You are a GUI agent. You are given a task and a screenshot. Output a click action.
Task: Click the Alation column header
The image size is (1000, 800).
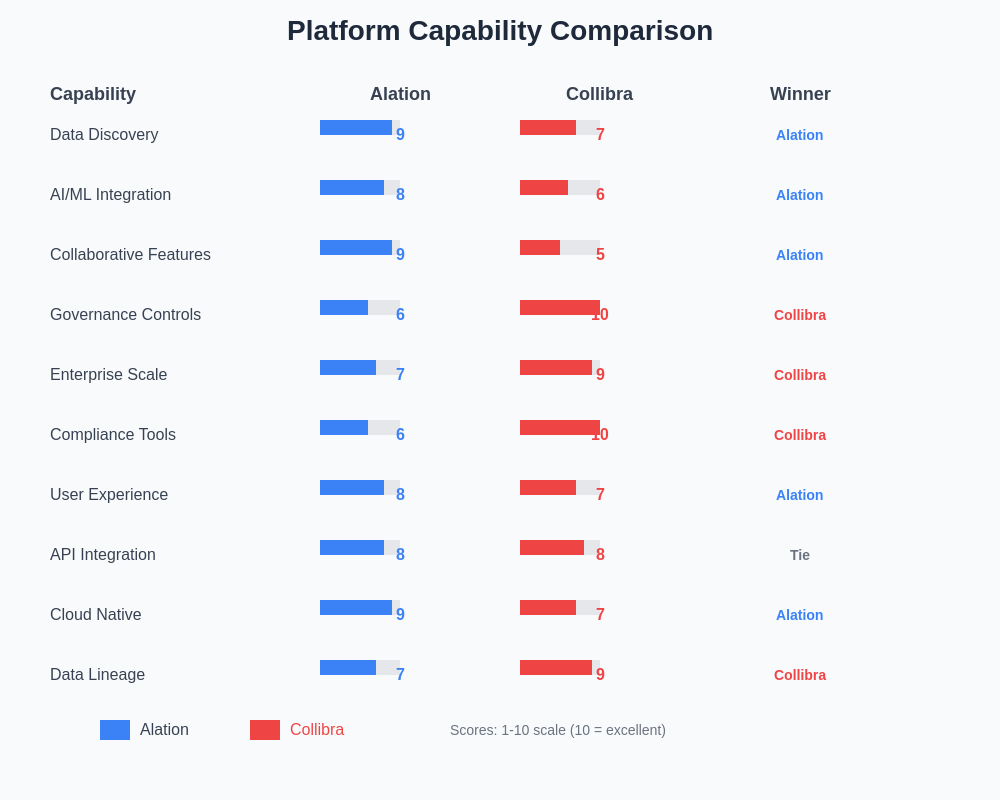point(400,94)
